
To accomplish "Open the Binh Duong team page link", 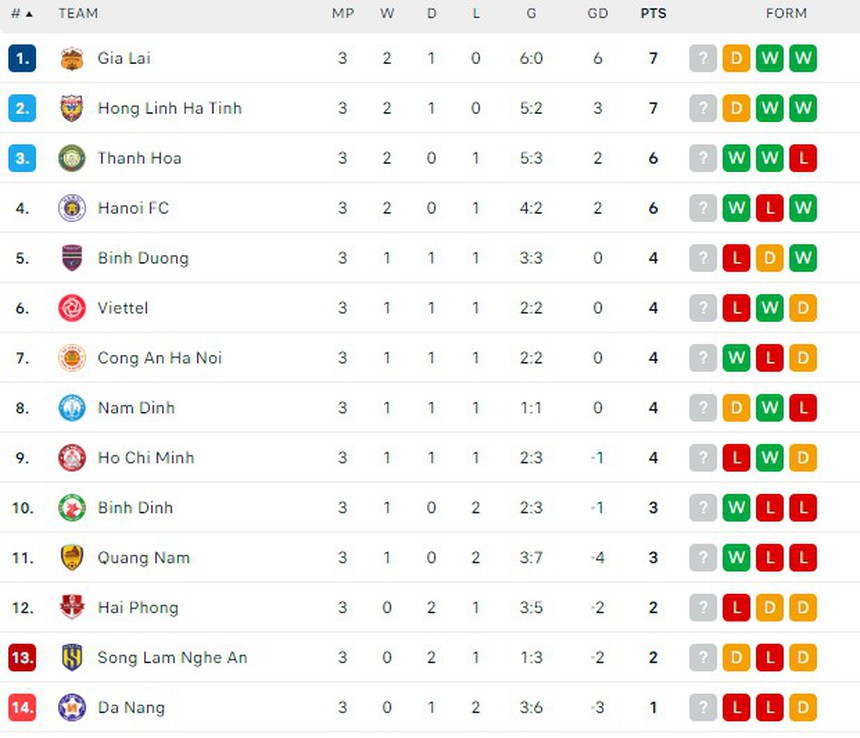I will tap(143, 258).
